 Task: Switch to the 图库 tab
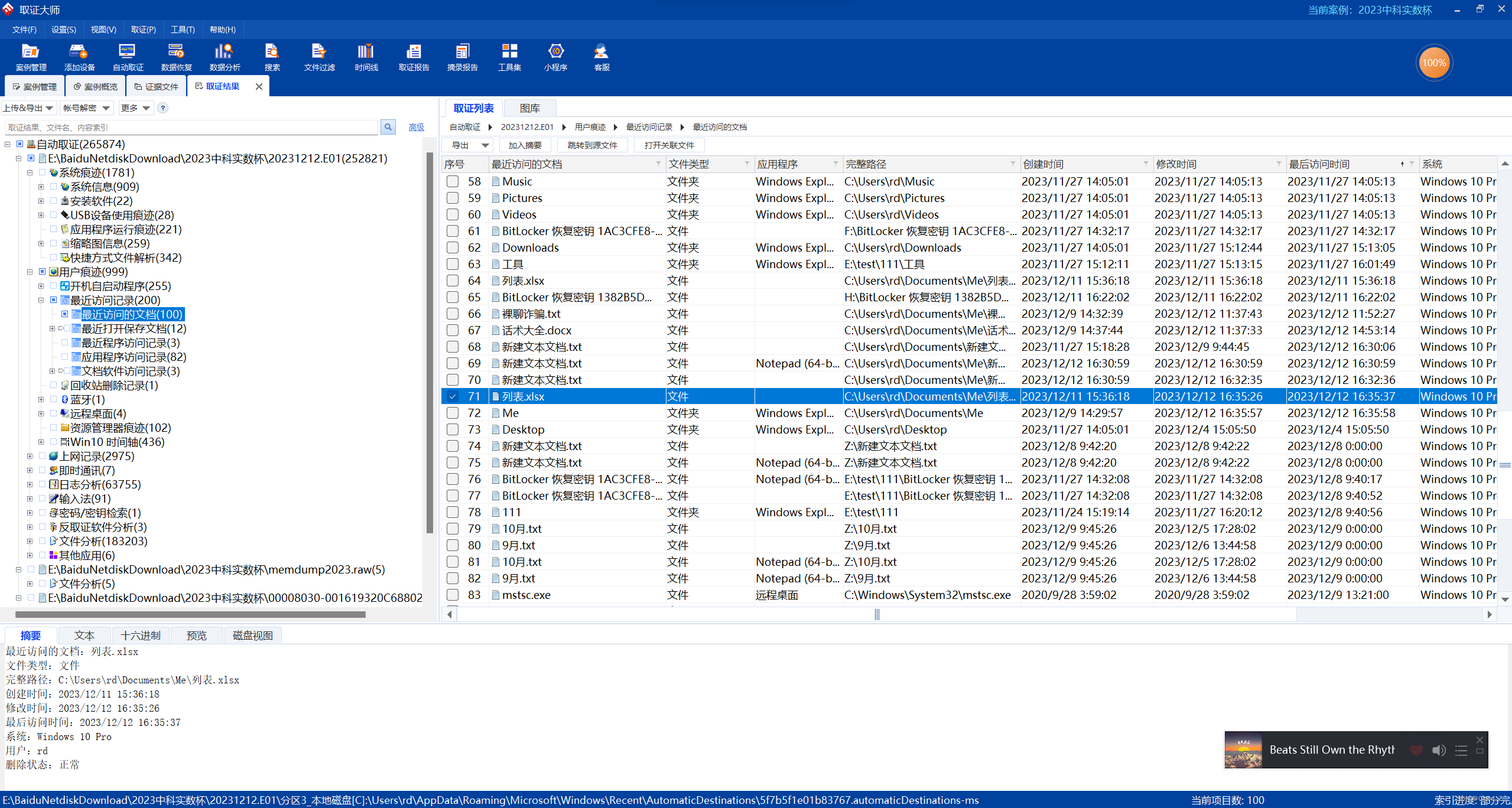pos(529,108)
